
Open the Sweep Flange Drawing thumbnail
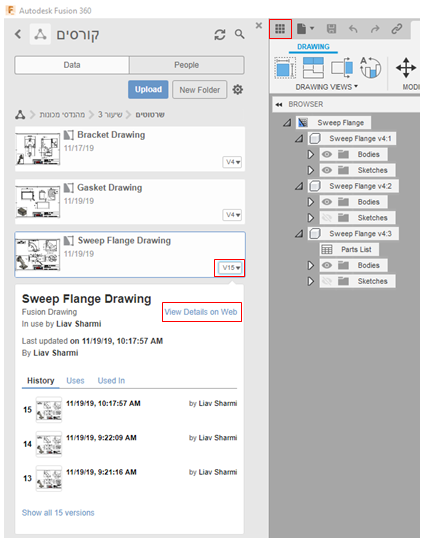click(38, 255)
